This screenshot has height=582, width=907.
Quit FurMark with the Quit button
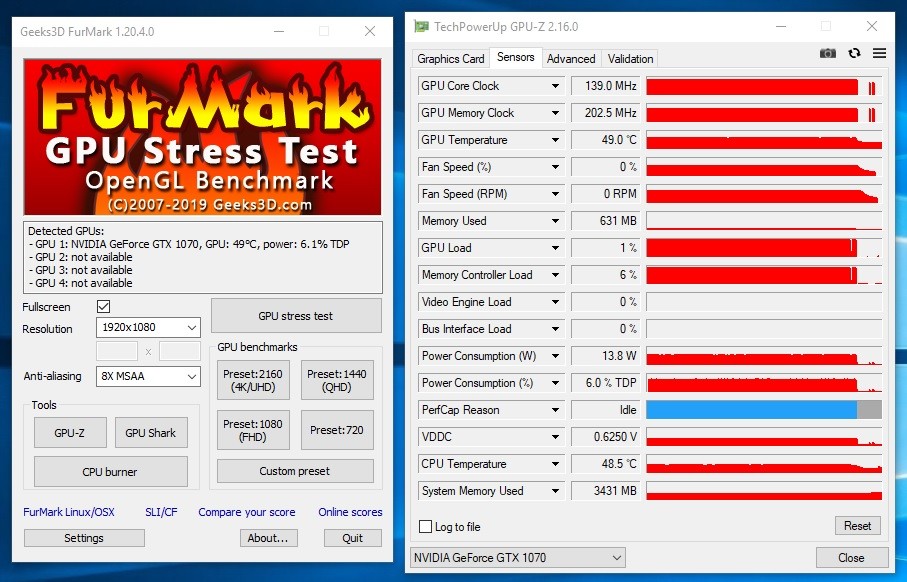[353, 538]
